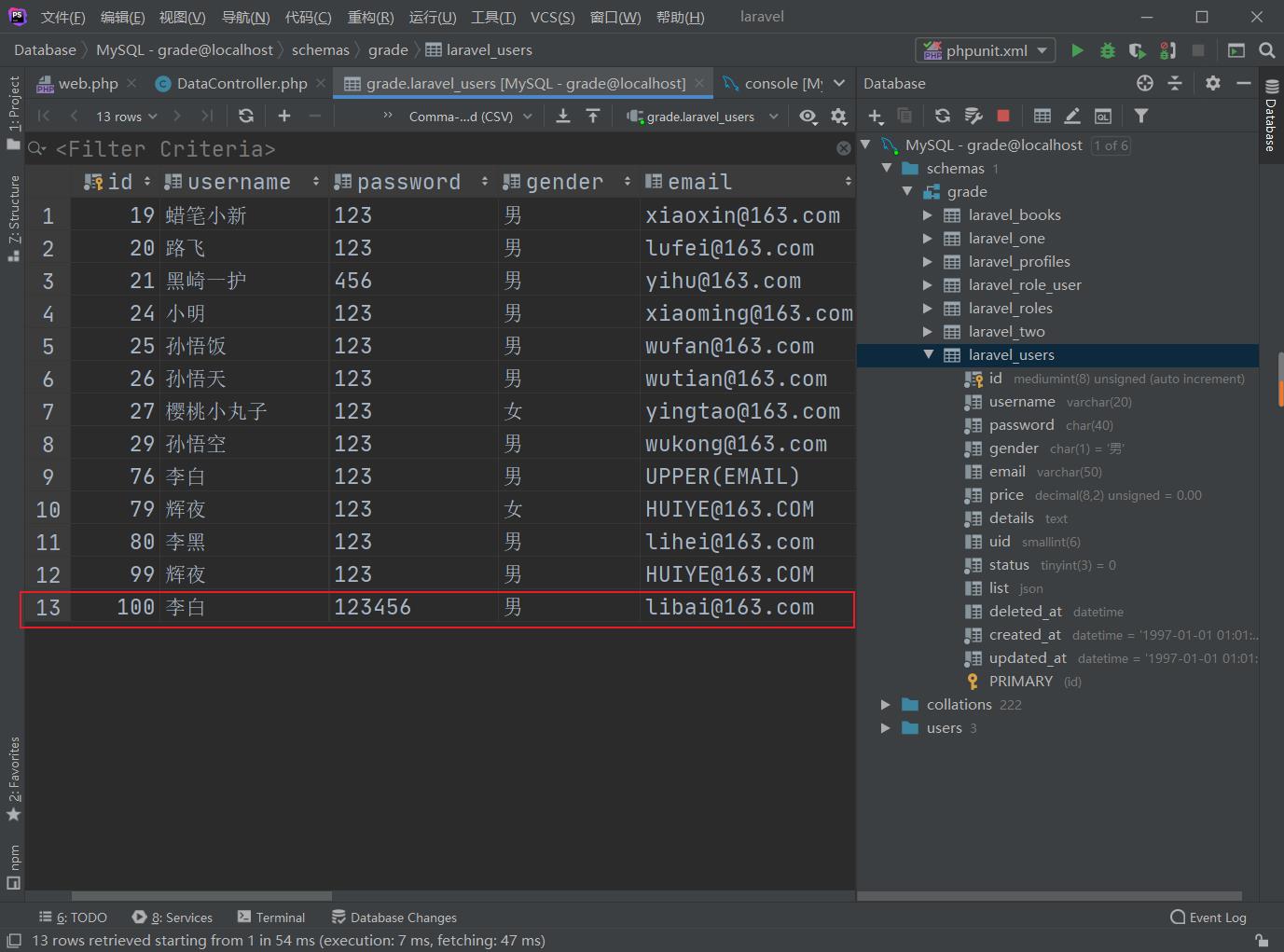The width and height of the screenshot is (1284, 952).
Task: Click the import data upload icon
Action: pos(593,116)
